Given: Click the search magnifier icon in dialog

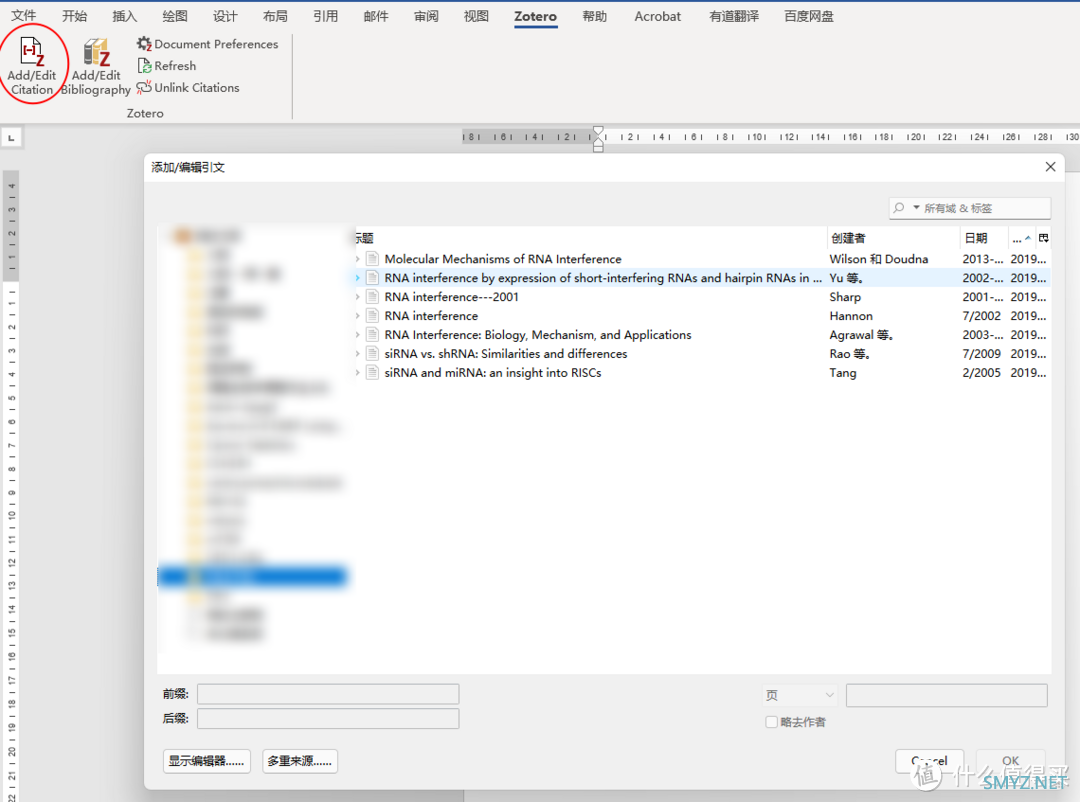Looking at the screenshot, I should (899, 207).
